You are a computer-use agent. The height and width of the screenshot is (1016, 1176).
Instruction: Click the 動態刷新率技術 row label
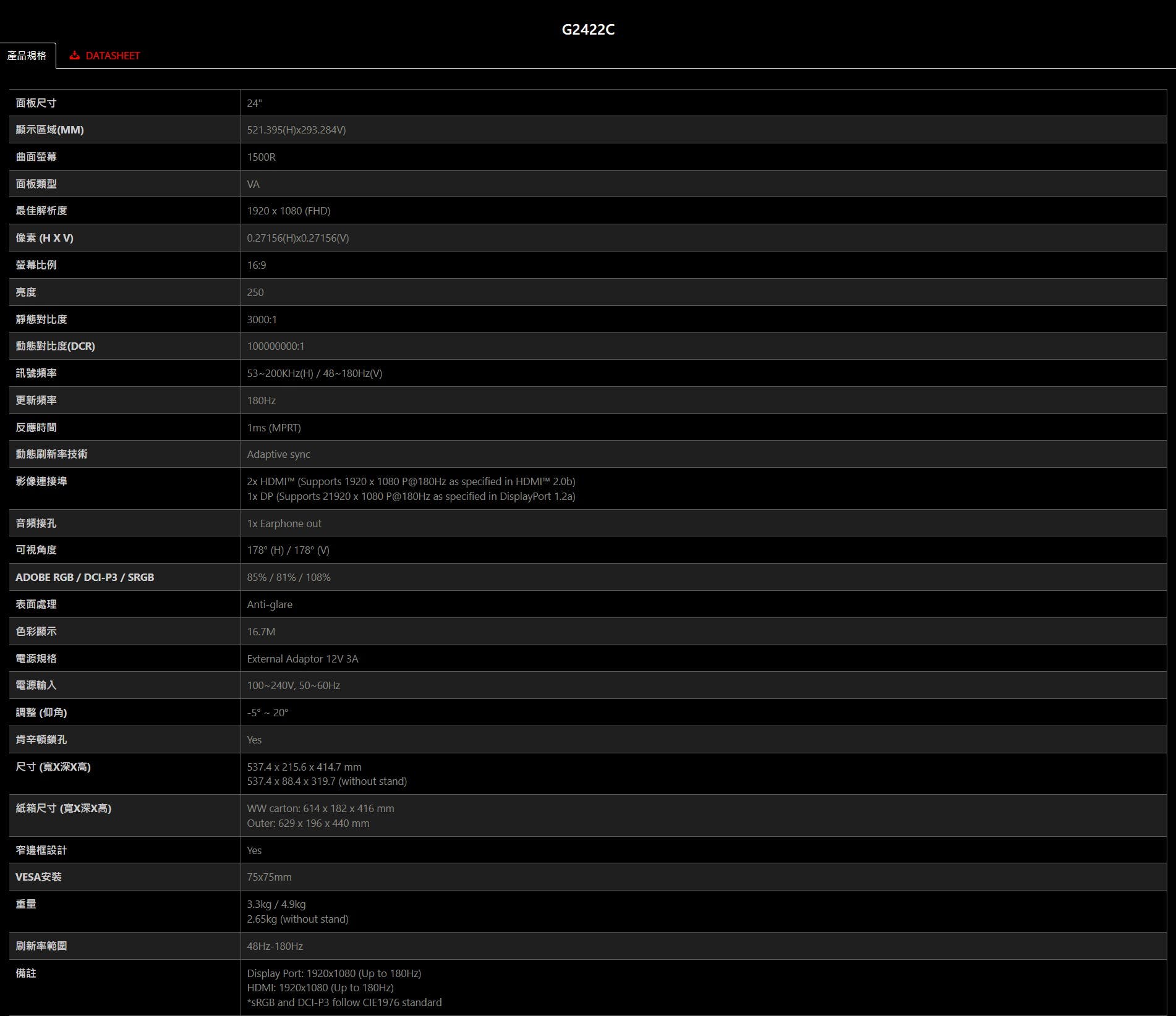pyautogui.click(x=51, y=454)
